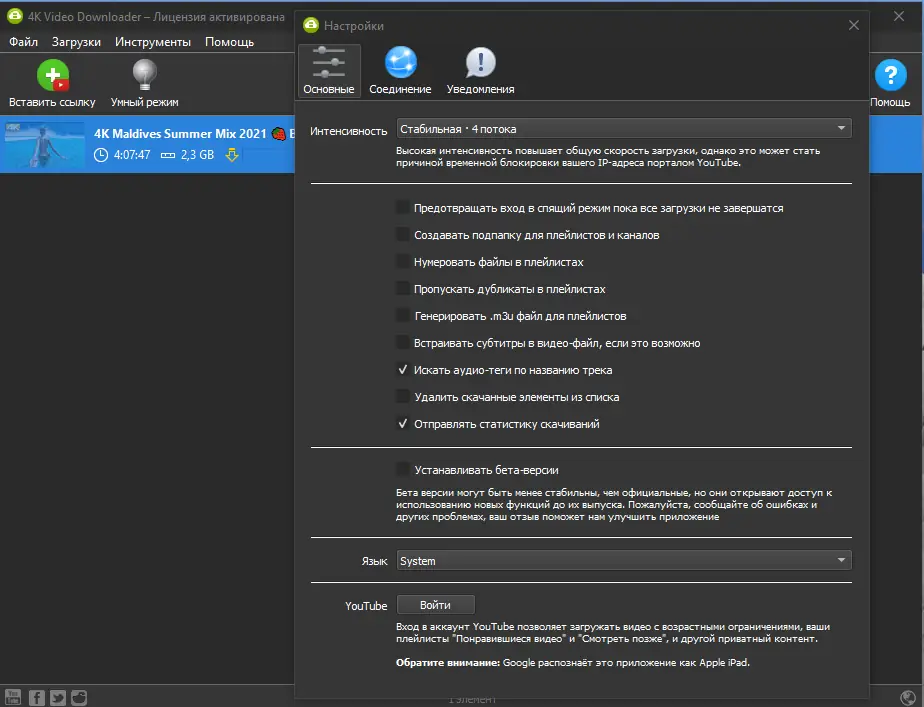Close the Настройки dialog
Viewport: 924px width, 707px height.
point(853,25)
